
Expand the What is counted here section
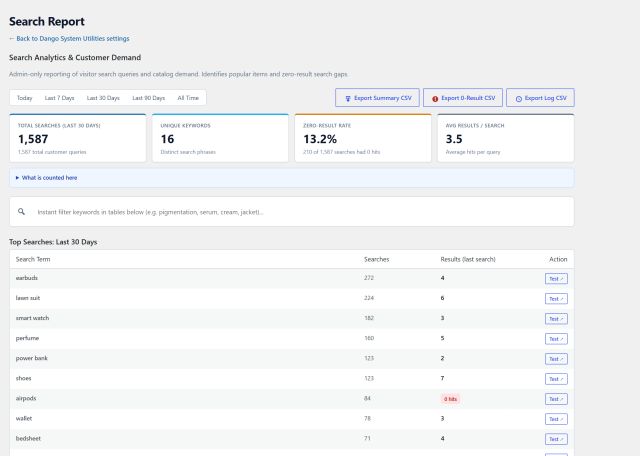click(x=47, y=178)
